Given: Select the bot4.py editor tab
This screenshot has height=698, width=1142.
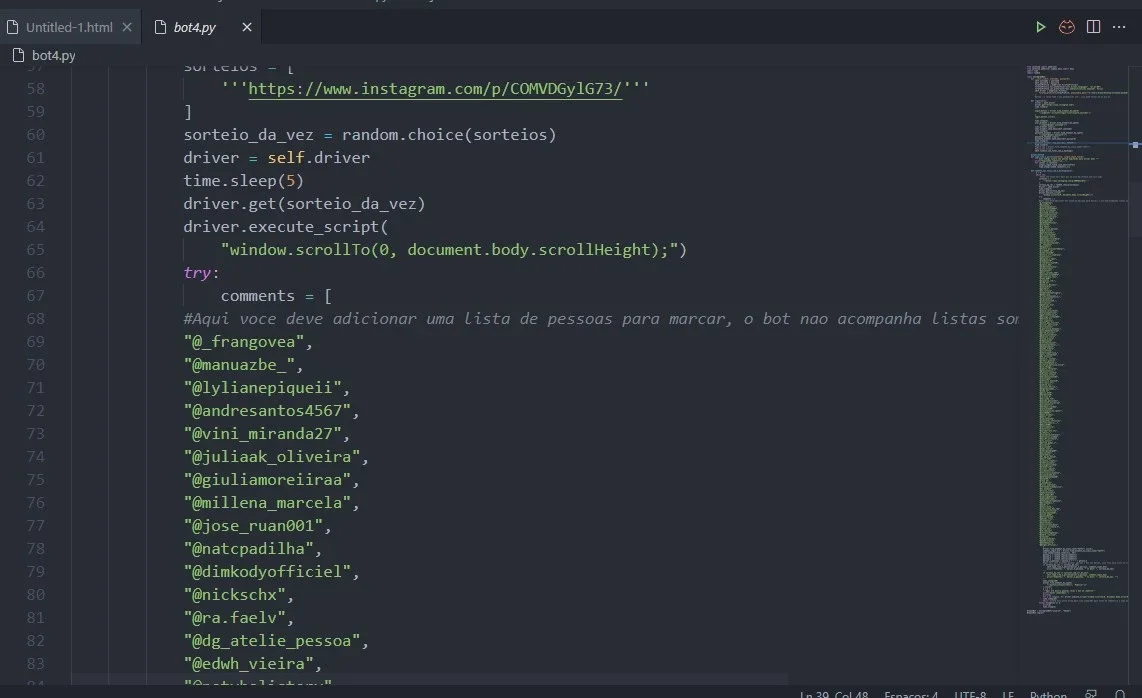Looking at the screenshot, I should click(x=194, y=27).
